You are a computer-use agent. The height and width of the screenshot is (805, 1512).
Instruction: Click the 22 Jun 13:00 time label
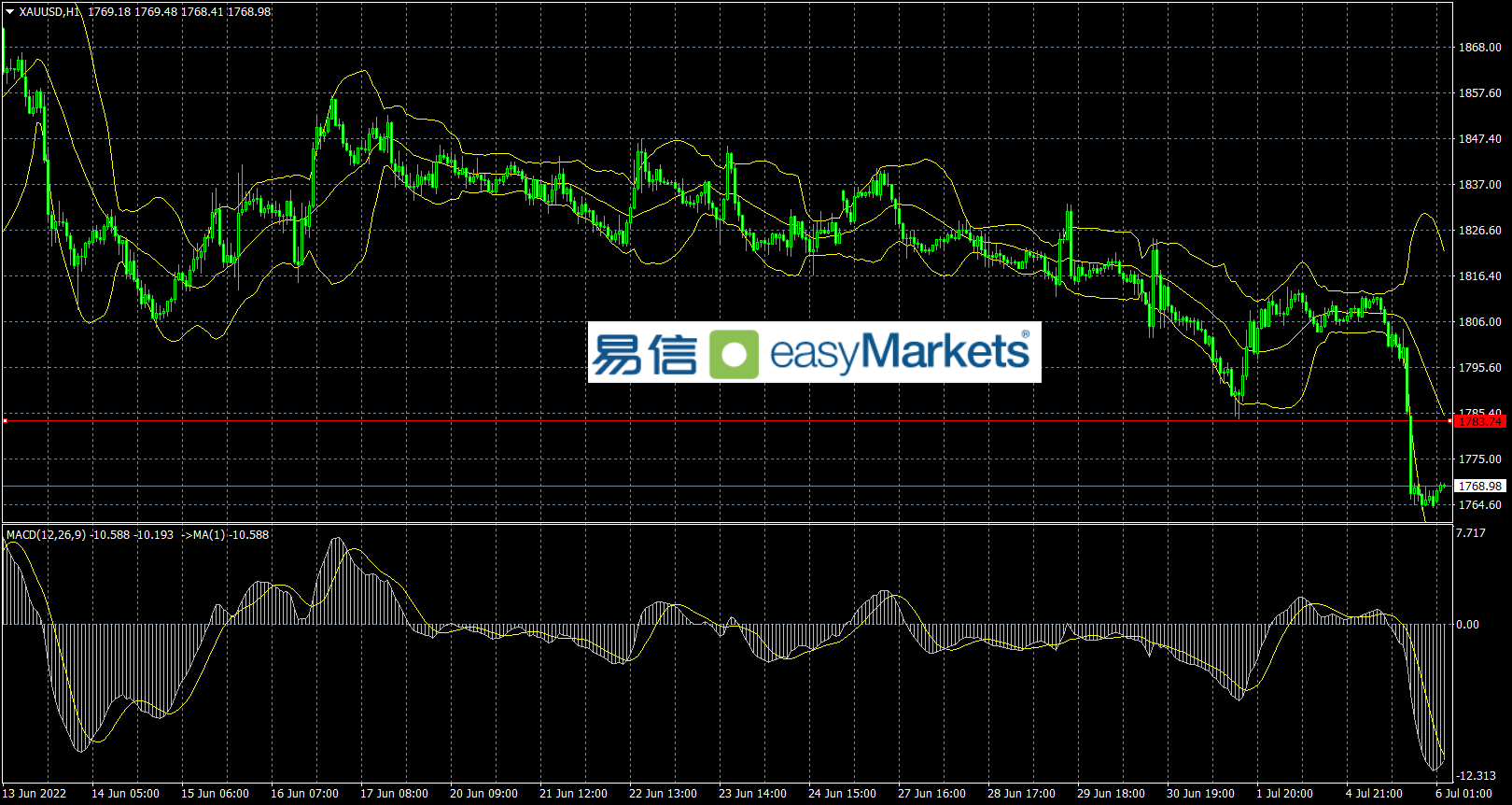click(663, 794)
